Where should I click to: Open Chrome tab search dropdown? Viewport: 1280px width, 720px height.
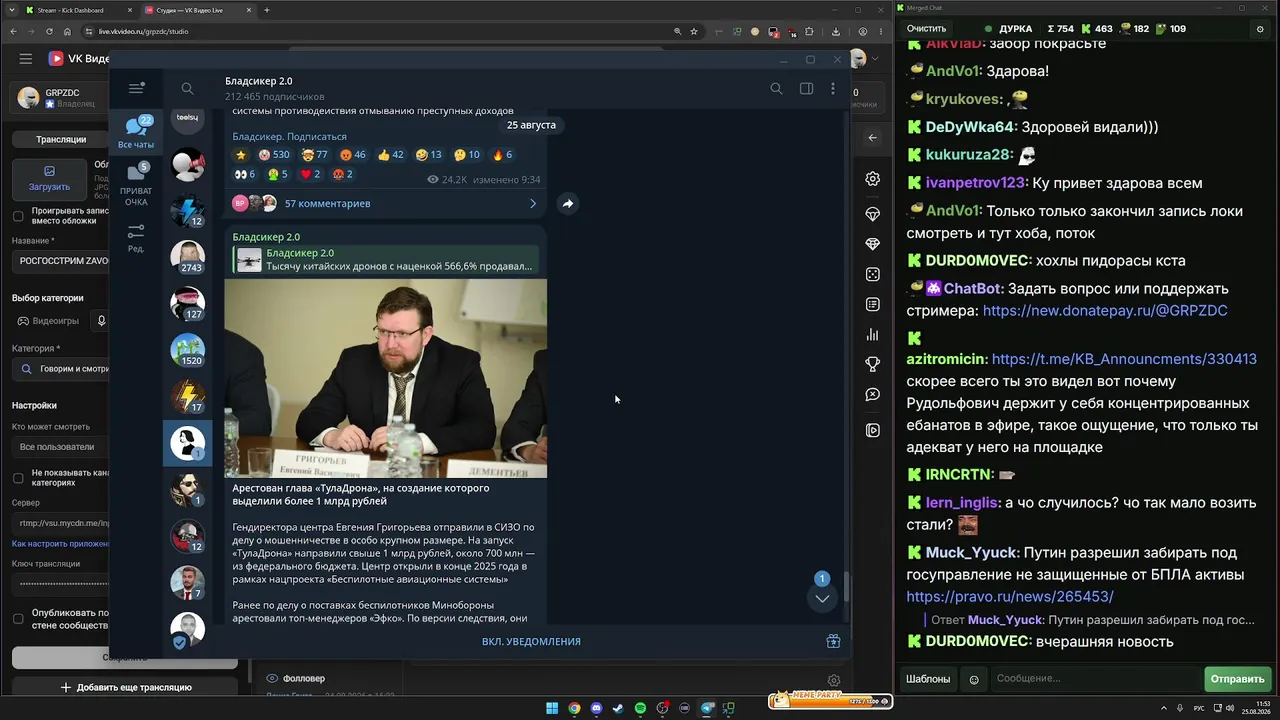coord(11,10)
